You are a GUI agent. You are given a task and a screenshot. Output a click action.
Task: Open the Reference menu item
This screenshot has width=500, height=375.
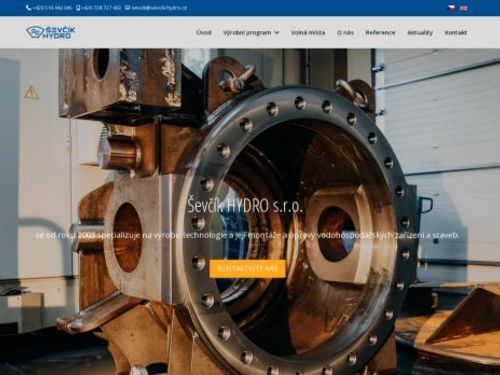click(x=380, y=32)
